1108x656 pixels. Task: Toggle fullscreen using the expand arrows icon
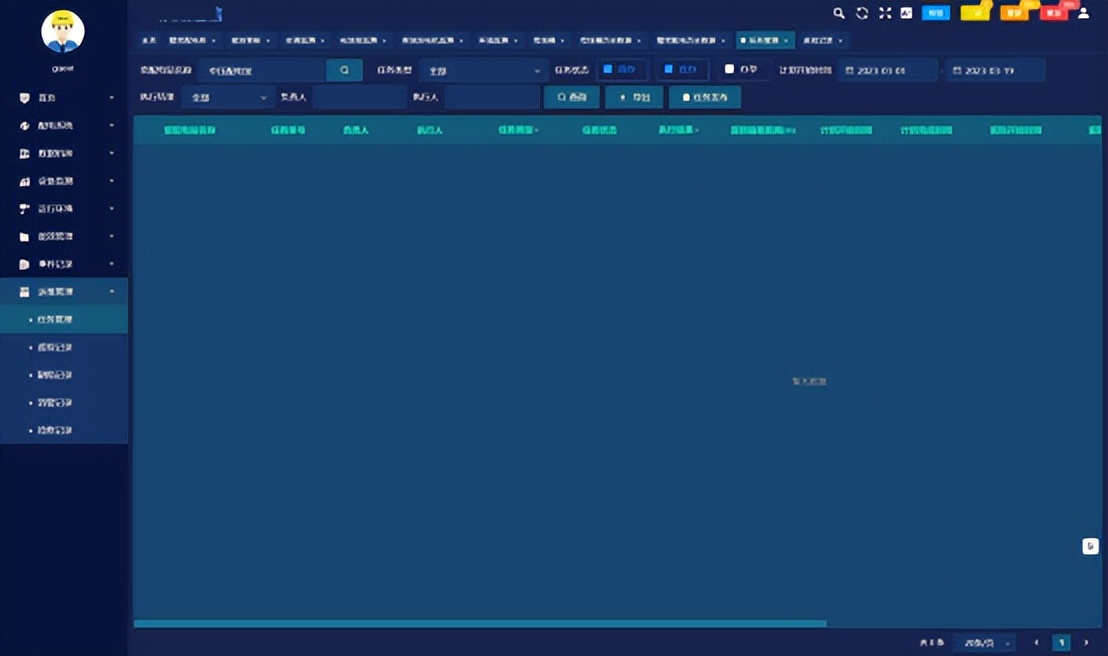pos(885,13)
